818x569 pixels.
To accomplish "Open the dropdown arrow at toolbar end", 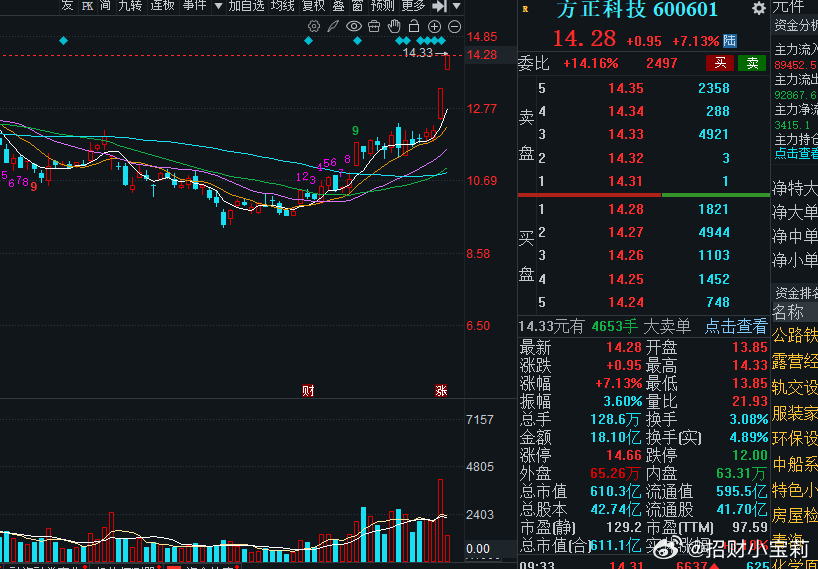I will point(456,6).
